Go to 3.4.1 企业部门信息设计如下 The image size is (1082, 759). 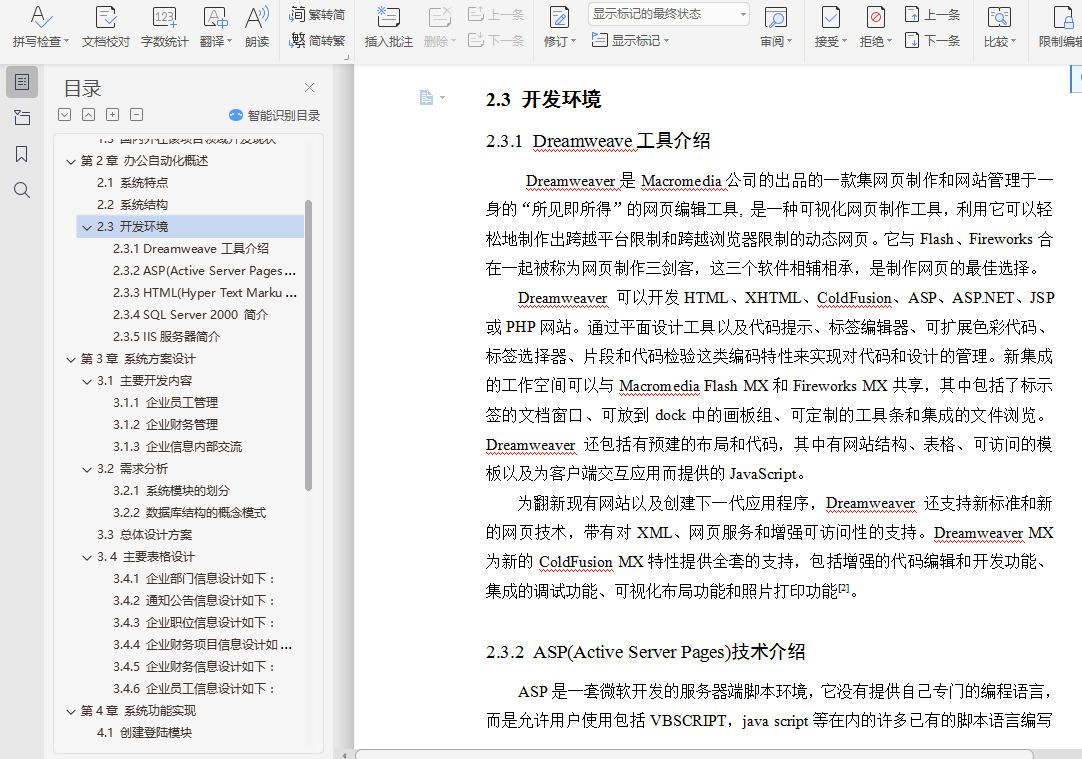click(194, 579)
